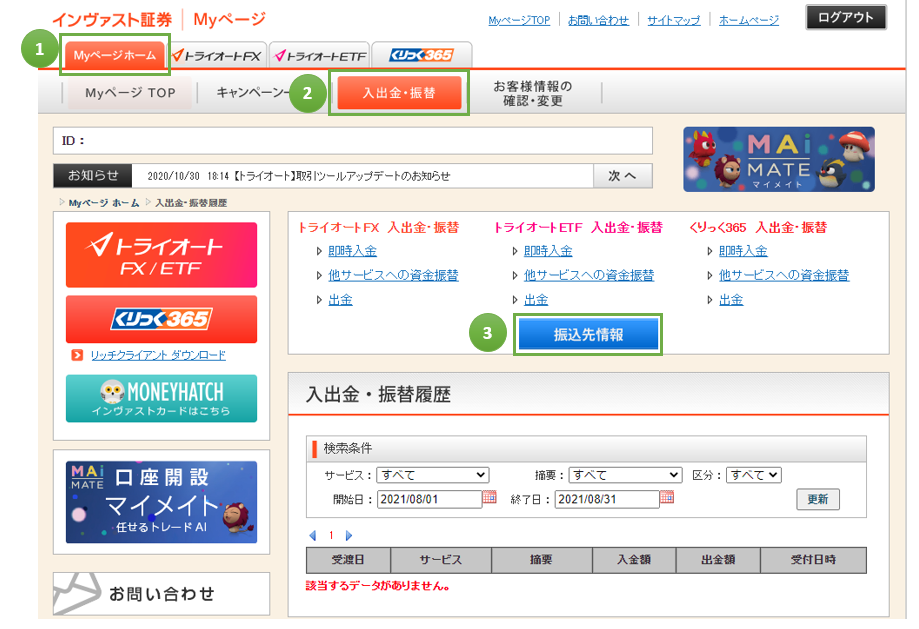Open the MONEYHATCH インヴァストカード banner
The width and height of the screenshot is (919, 629).
point(161,398)
